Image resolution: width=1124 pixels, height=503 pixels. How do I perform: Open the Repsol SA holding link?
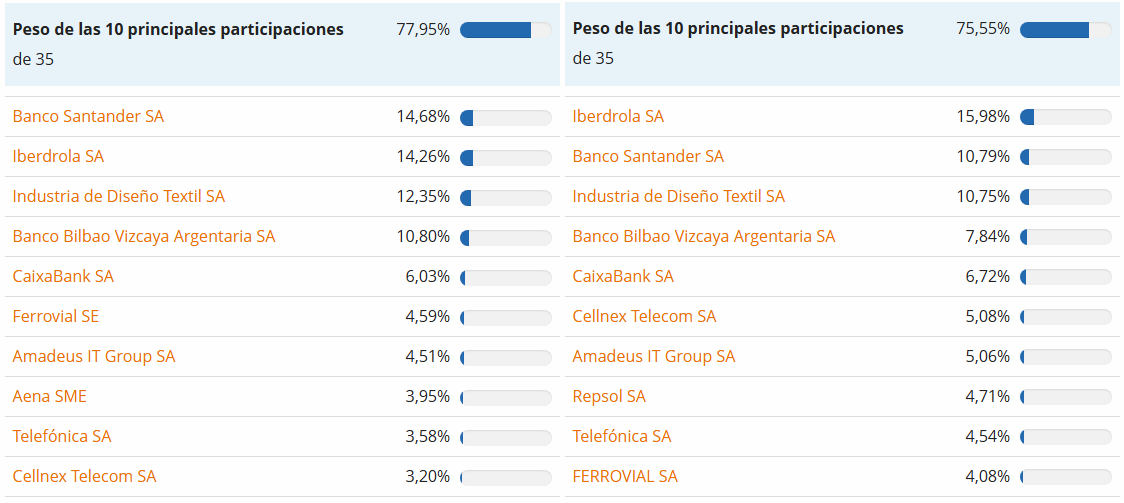point(609,397)
